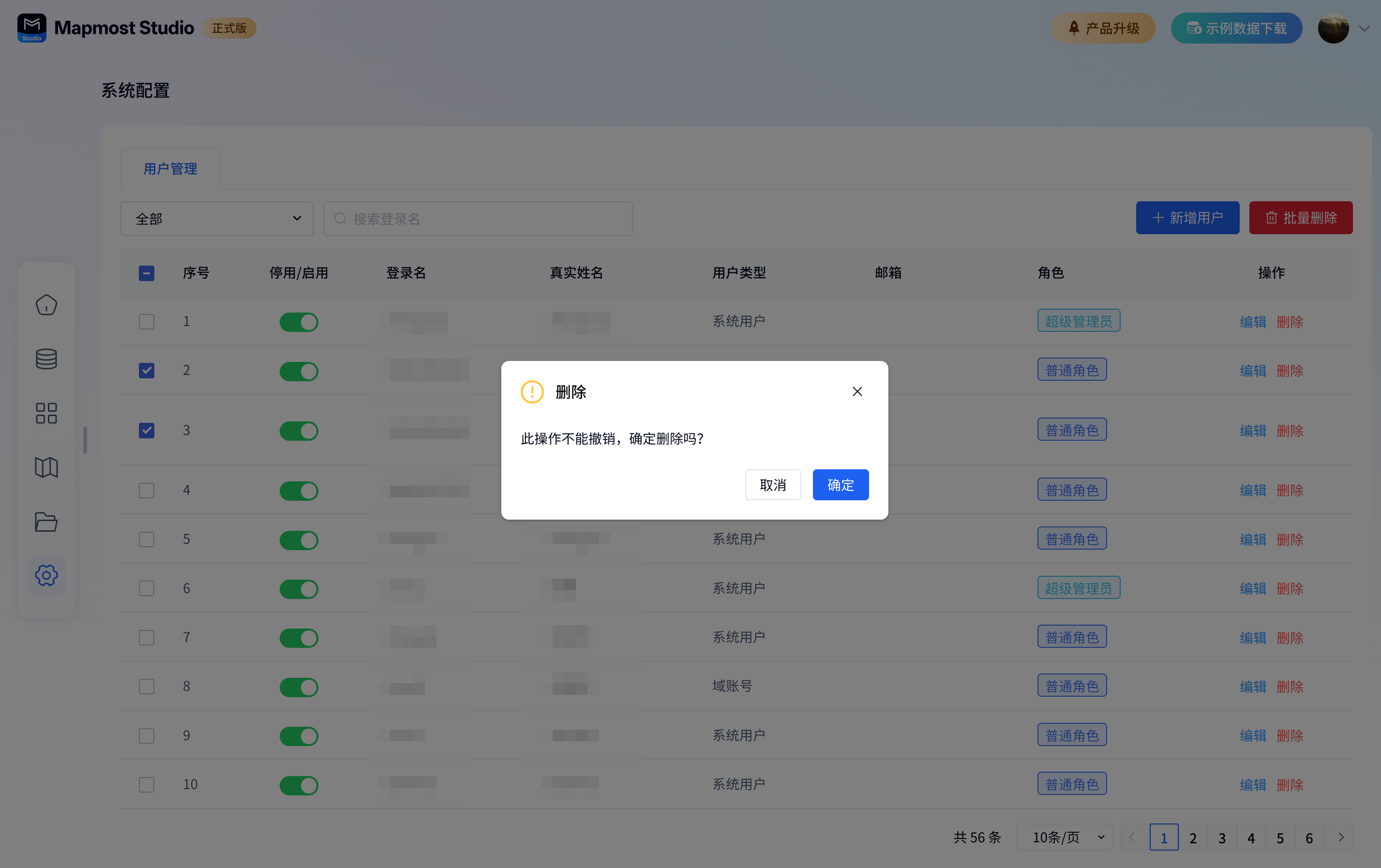Check the checkbox for row 5
Image resolution: width=1381 pixels, height=868 pixels.
coord(146,539)
